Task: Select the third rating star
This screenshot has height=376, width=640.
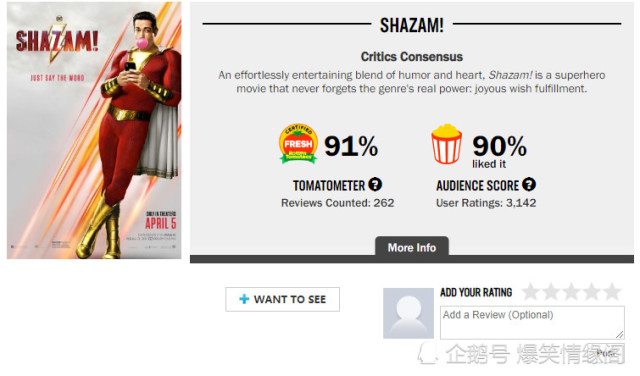Action: 571,292
